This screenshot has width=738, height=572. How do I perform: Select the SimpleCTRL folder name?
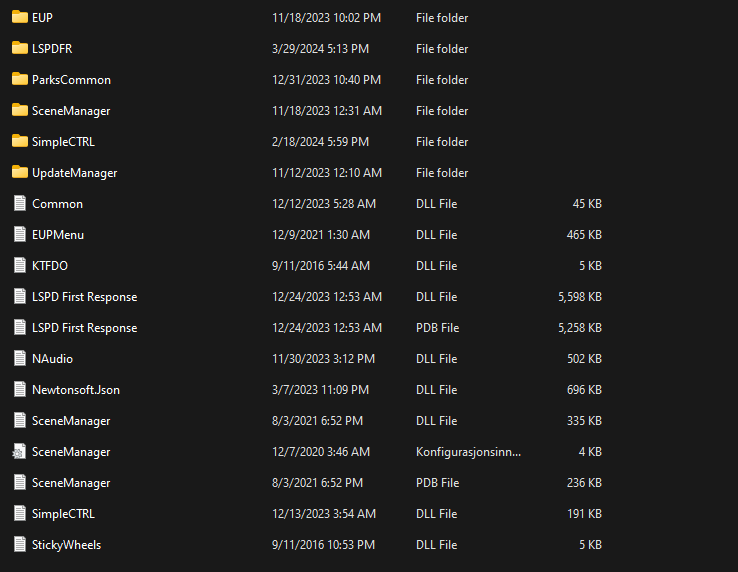tap(63, 142)
